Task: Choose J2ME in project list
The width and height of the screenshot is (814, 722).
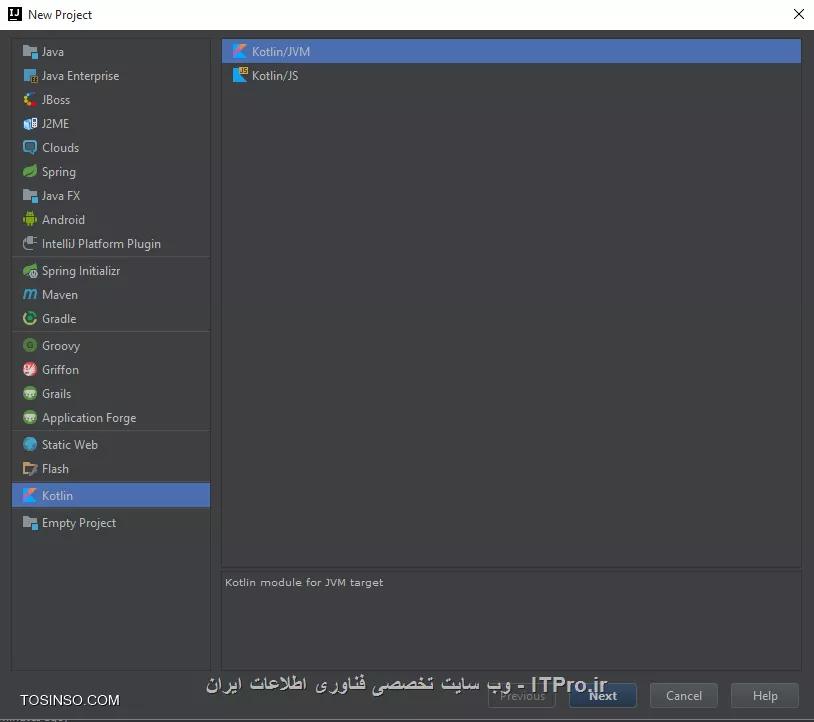Action: (x=111, y=124)
